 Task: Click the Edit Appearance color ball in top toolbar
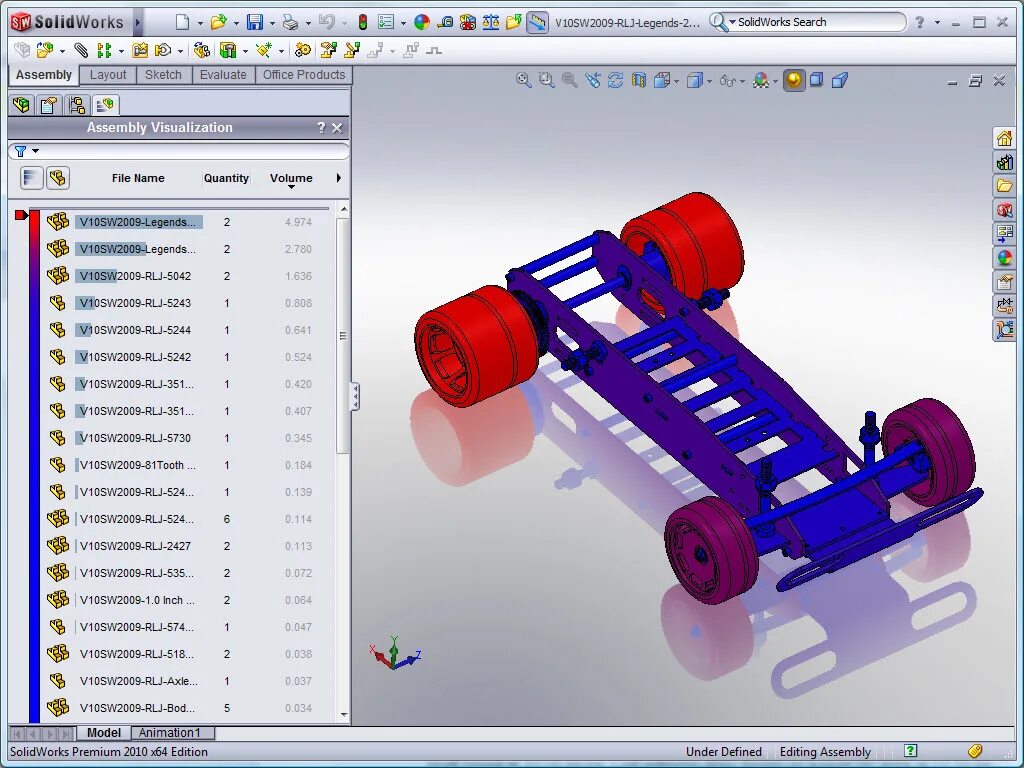click(422, 22)
